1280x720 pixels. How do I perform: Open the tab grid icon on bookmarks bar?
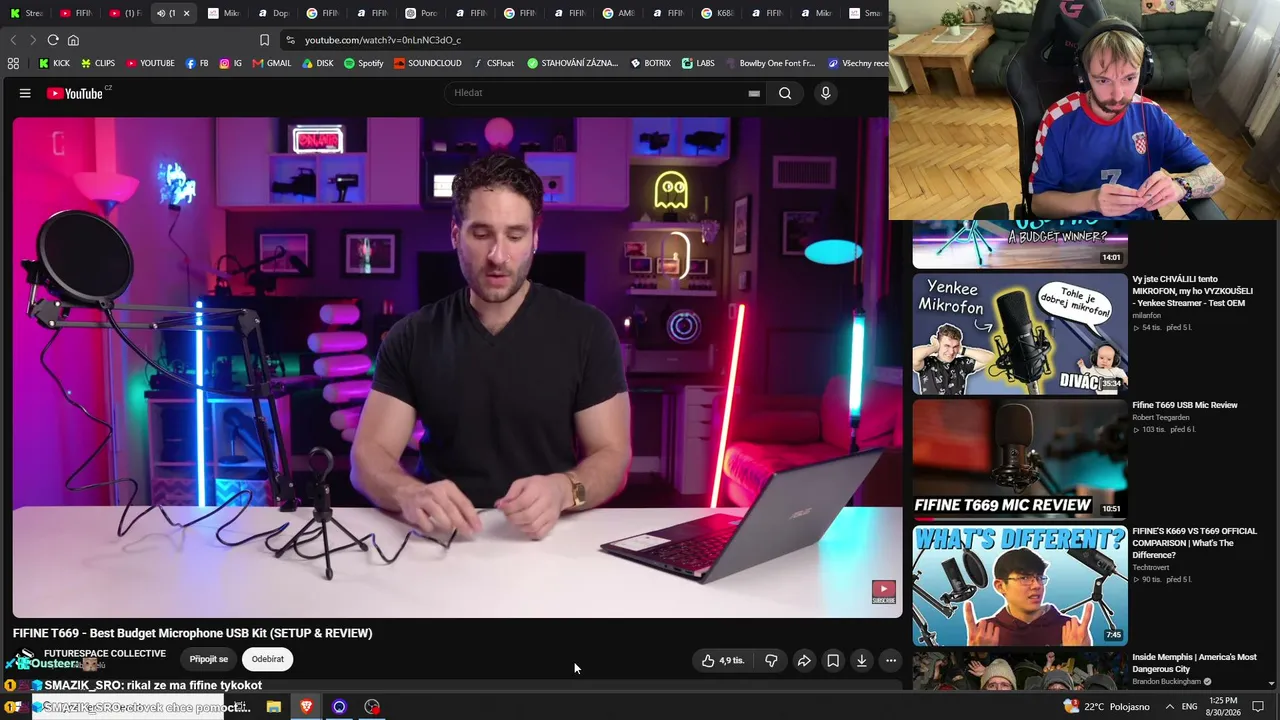[x=13, y=63]
